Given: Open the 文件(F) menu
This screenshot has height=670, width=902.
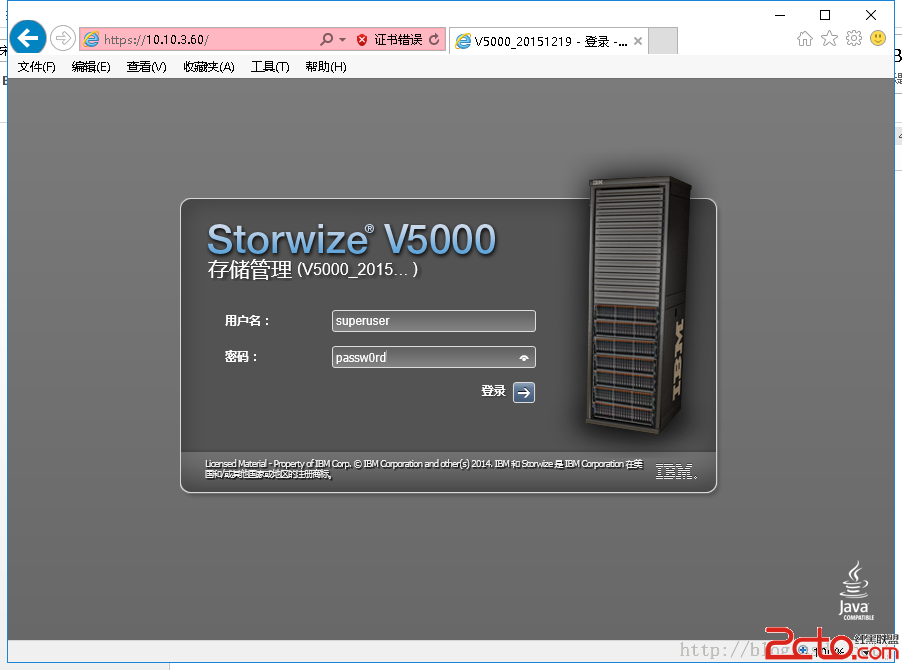Looking at the screenshot, I should click(37, 67).
